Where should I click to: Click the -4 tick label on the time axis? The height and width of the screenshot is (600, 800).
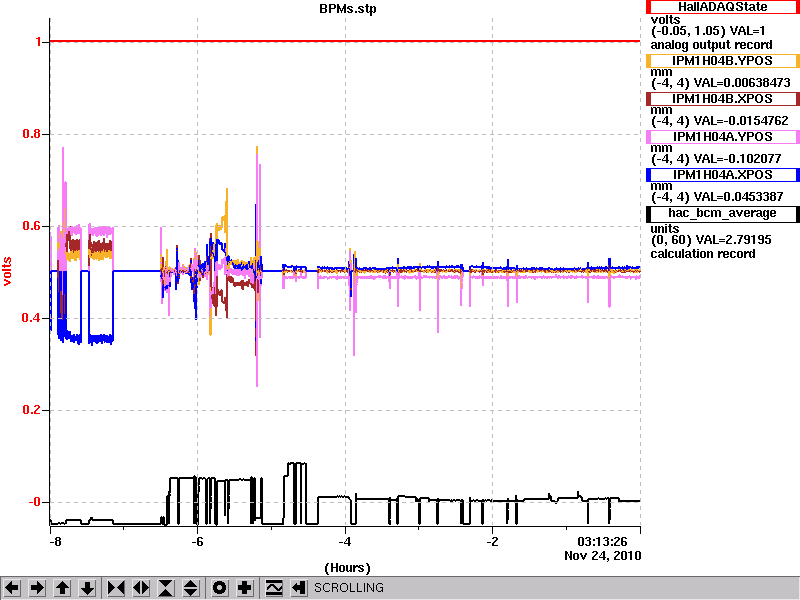click(345, 542)
